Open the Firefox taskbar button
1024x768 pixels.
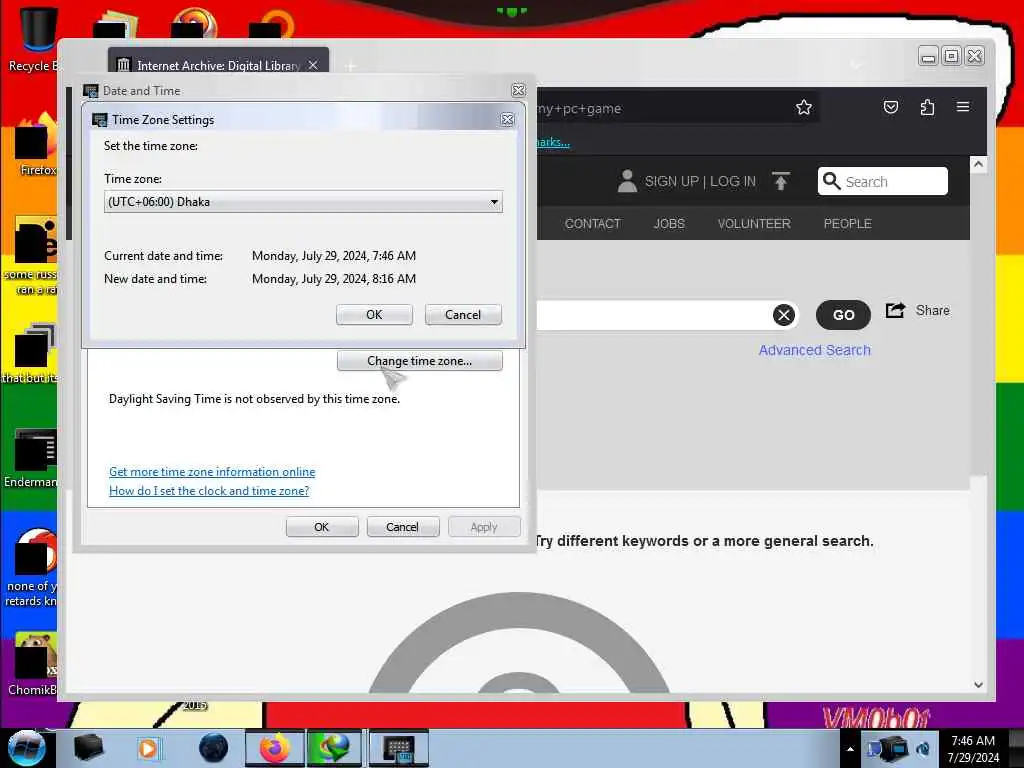pos(274,748)
